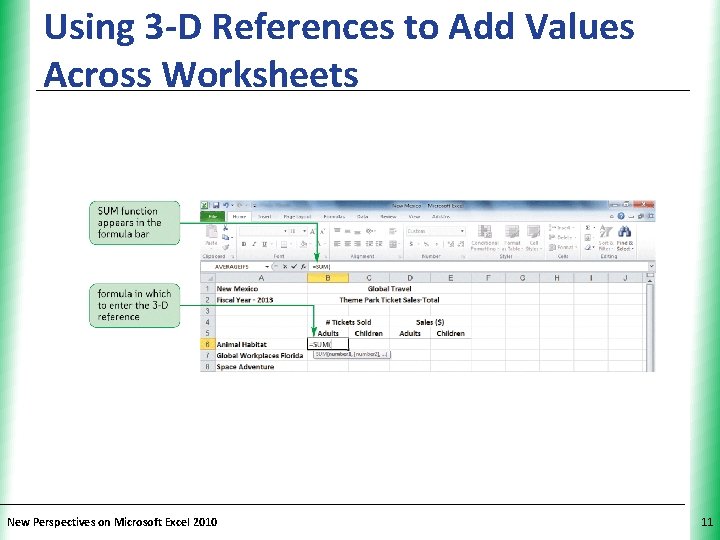Viewport: 720px width, 540px height.
Task: Click the Paste clipboard icon
Action: pyautogui.click(x=212, y=232)
